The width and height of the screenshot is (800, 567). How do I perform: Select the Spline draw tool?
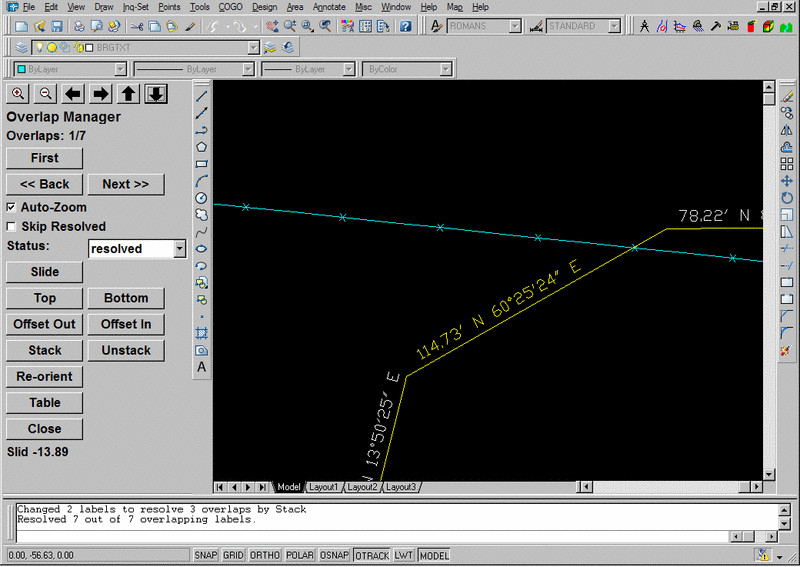202,232
